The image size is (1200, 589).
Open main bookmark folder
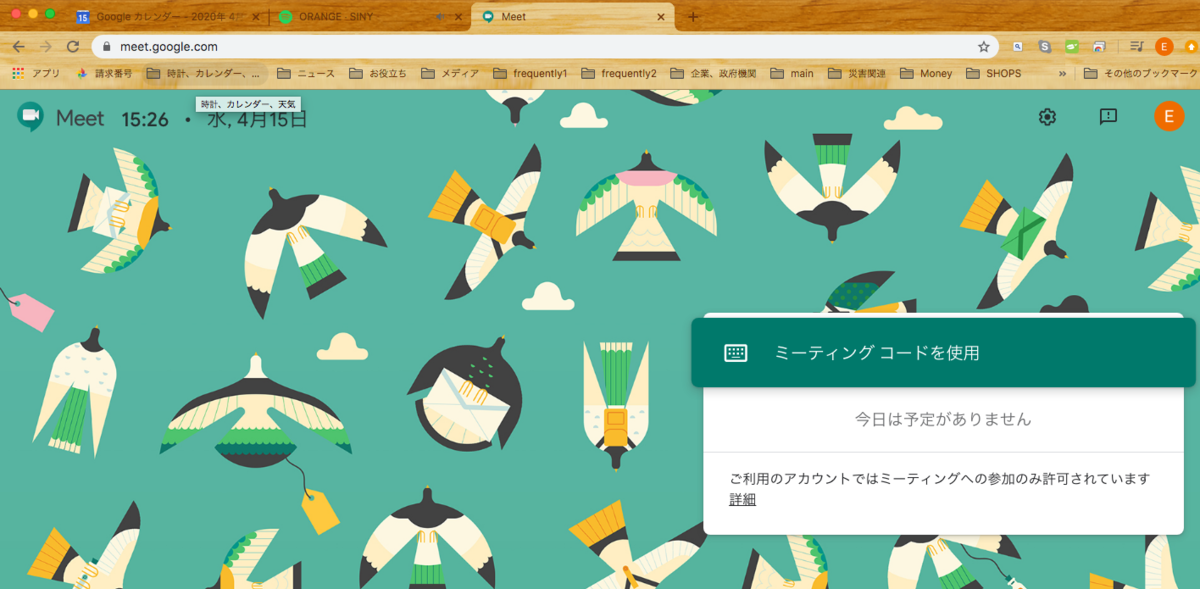click(791, 73)
